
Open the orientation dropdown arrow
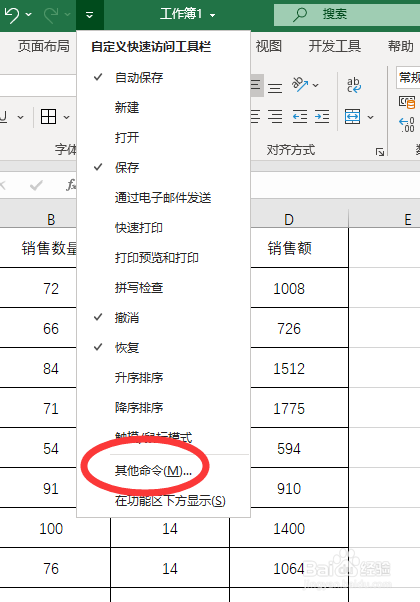(316, 85)
